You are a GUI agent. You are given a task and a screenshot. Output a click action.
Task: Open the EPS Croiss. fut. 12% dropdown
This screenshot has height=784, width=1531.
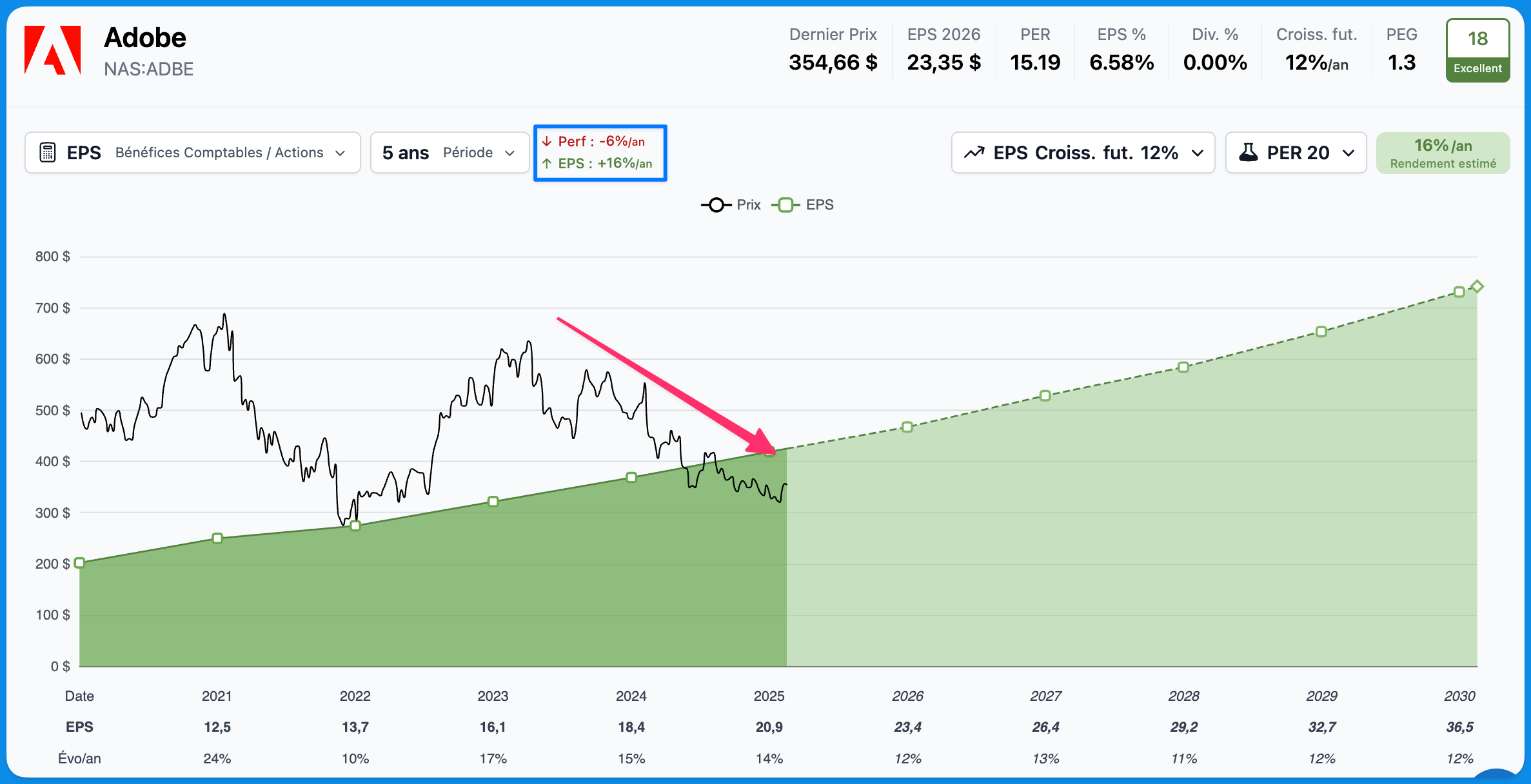[1083, 153]
